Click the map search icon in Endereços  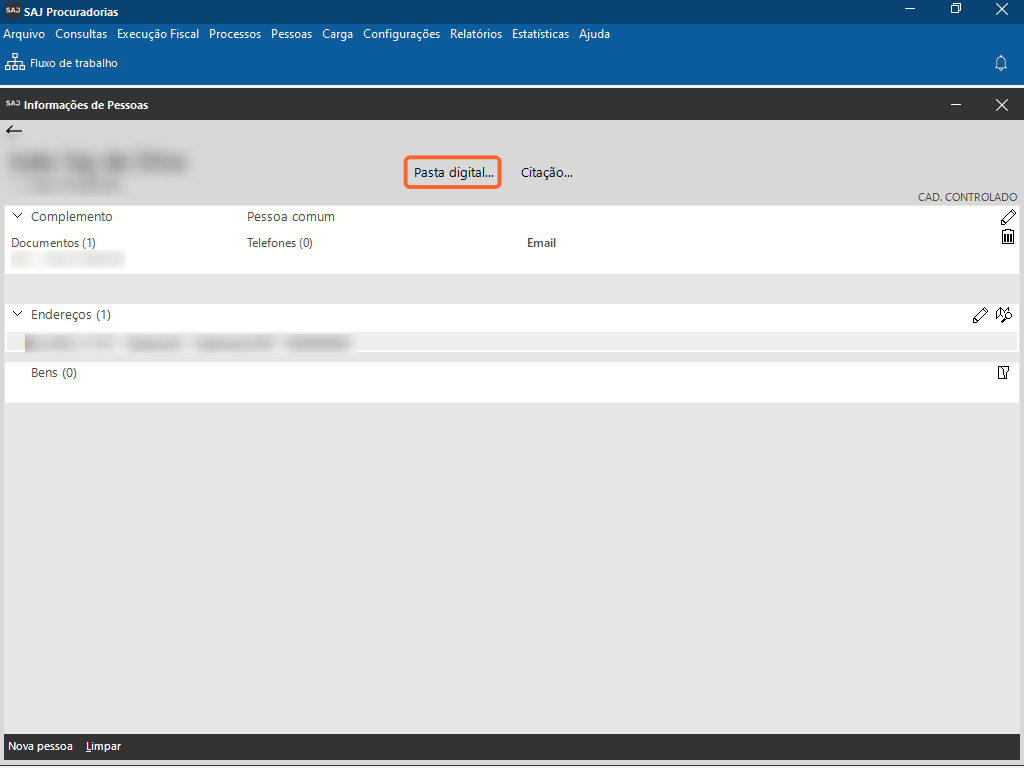(x=1004, y=315)
